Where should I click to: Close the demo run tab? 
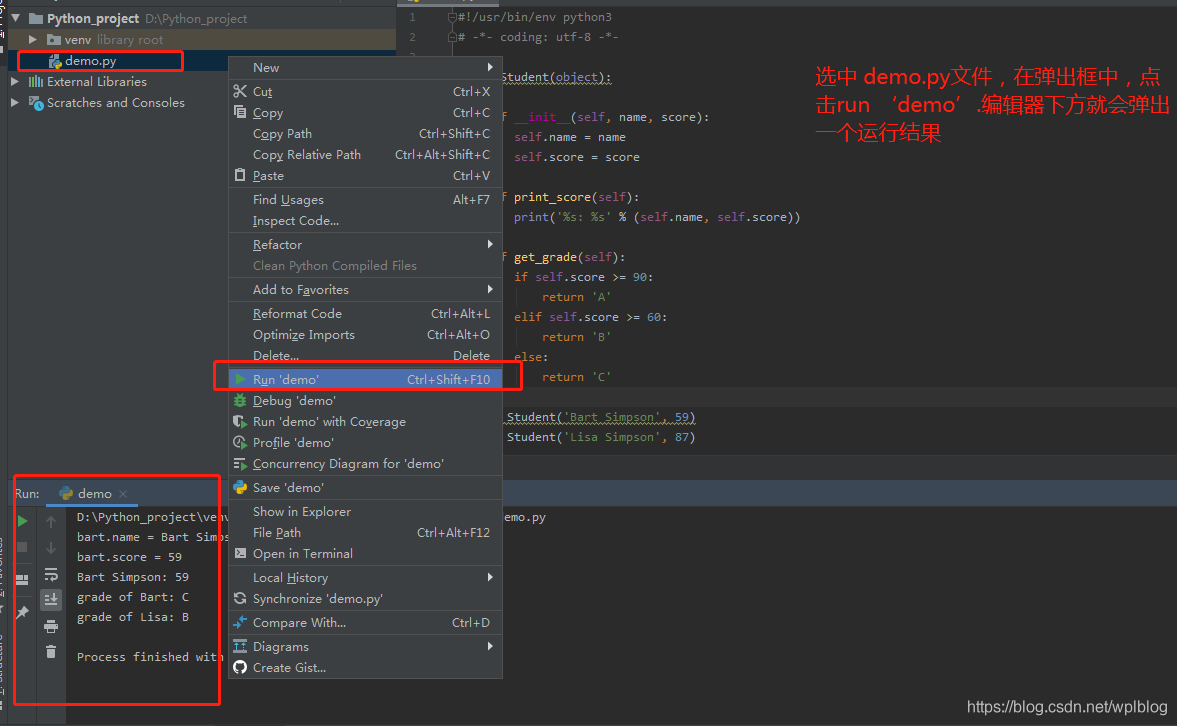coord(123,493)
